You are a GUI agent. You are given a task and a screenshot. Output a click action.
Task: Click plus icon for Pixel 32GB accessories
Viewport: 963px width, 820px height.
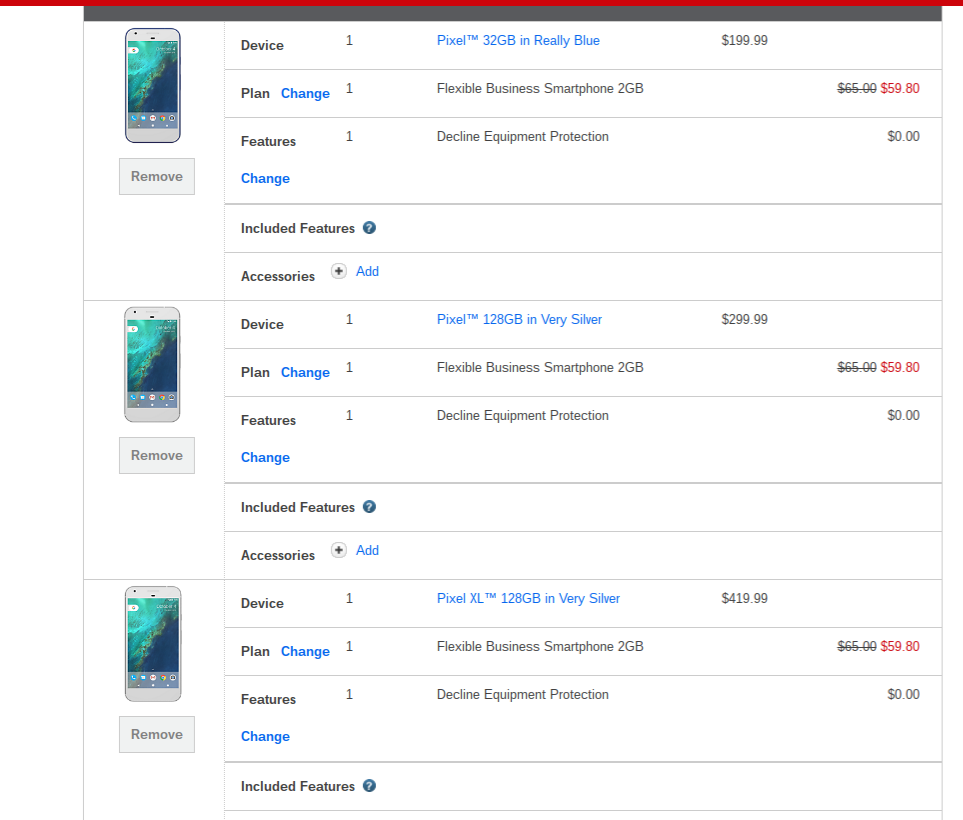coord(339,271)
